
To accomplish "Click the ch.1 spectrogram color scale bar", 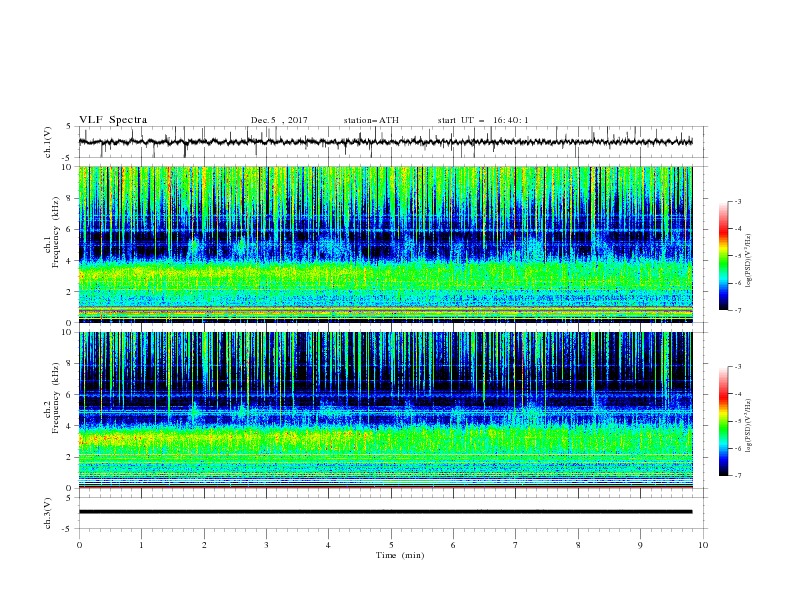I will (x=723, y=256).
